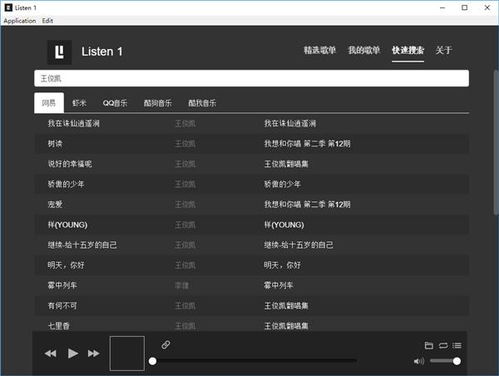Focus the search box containing 王俊凯
Image resolution: width=499 pixels, height=376 pixels.
(251, 78)
